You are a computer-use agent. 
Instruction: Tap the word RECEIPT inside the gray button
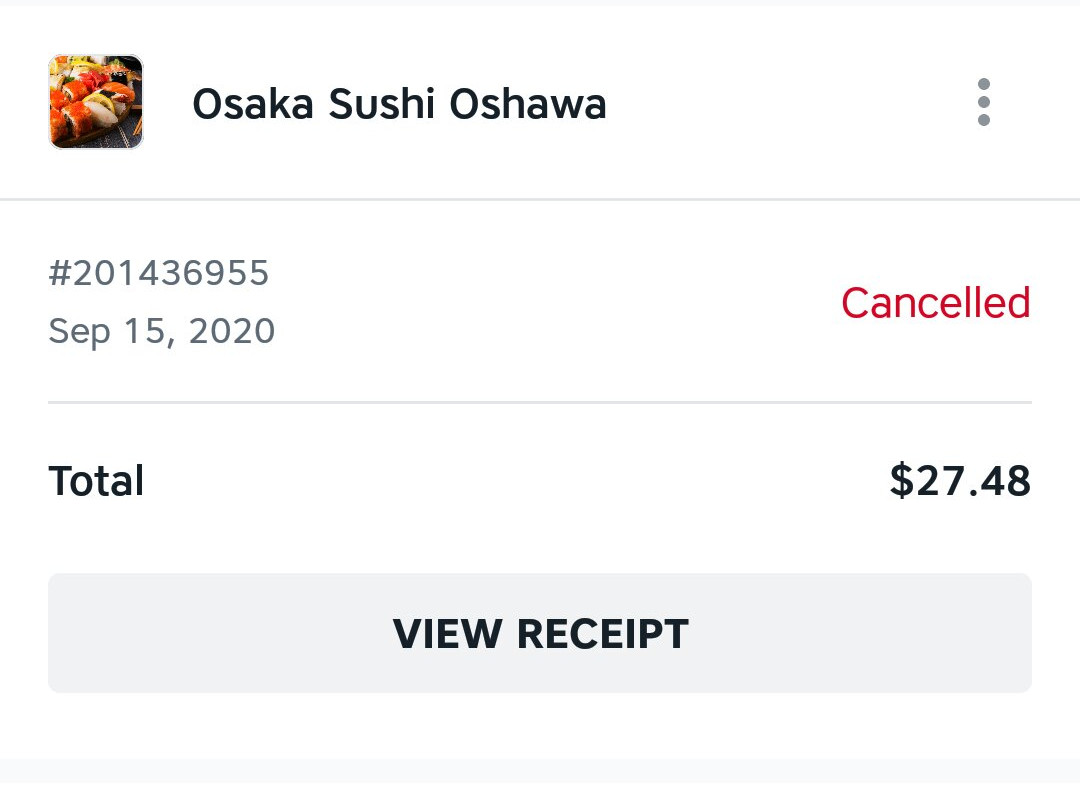tap(603, 634)
